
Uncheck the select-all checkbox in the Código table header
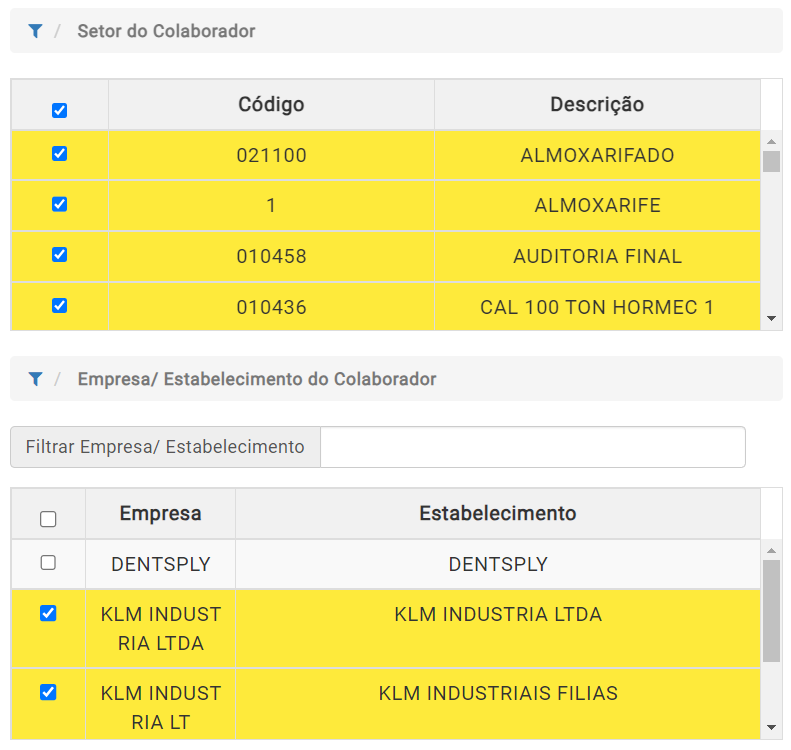(x=60, y=110)
